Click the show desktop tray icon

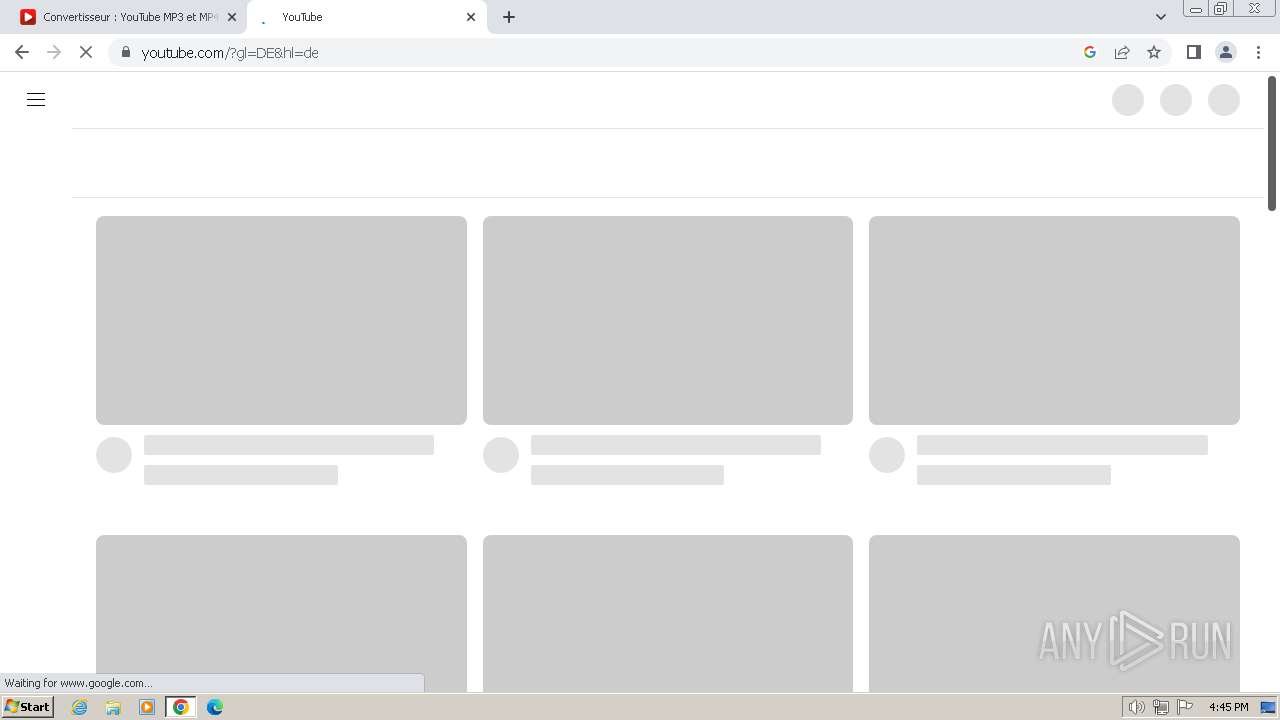tap(1268, 707)
